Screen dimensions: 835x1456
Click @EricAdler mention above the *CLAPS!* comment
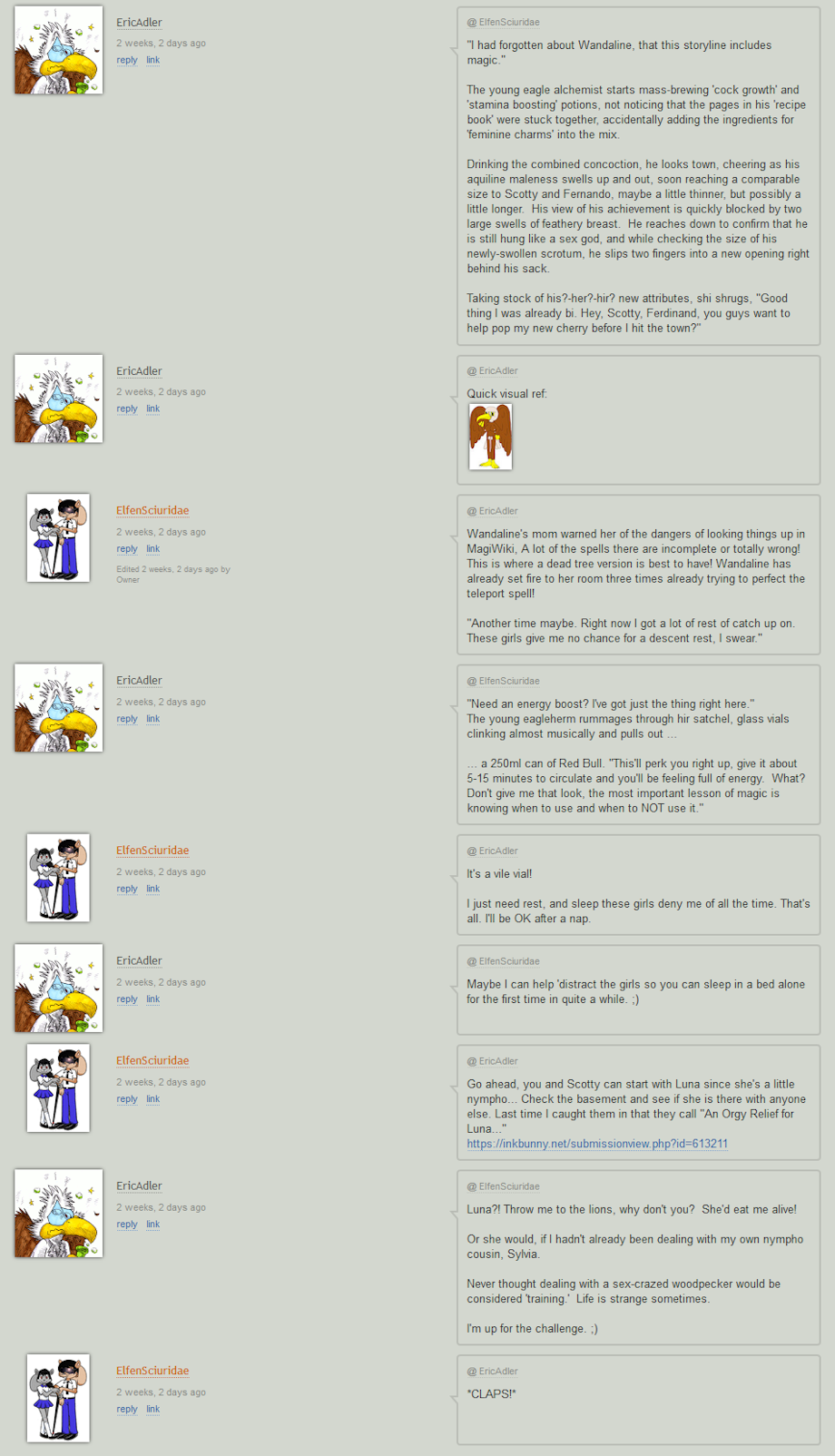pos(493,1372)
